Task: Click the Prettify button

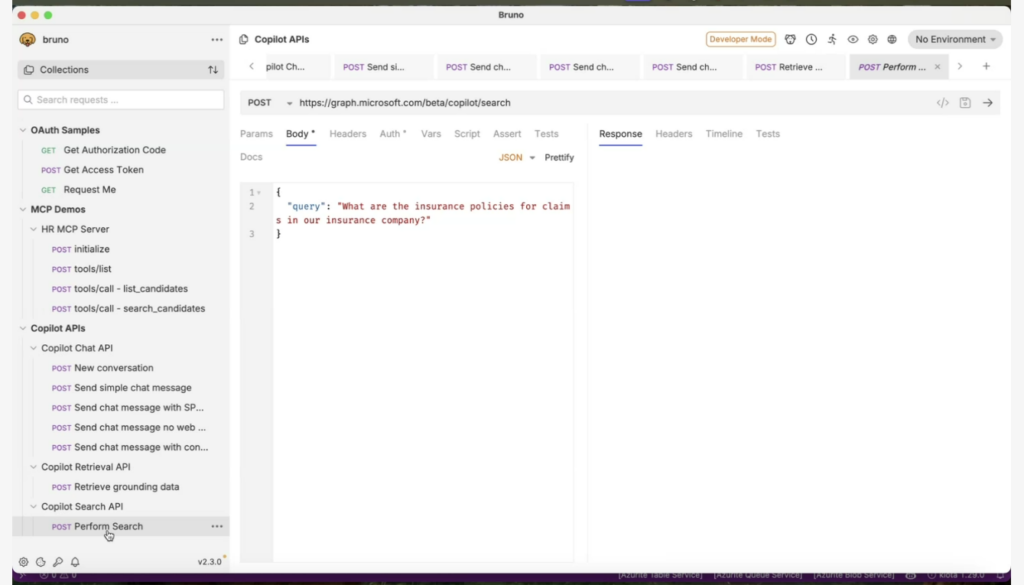Action: pyautogui.click(x=559, y=158)
